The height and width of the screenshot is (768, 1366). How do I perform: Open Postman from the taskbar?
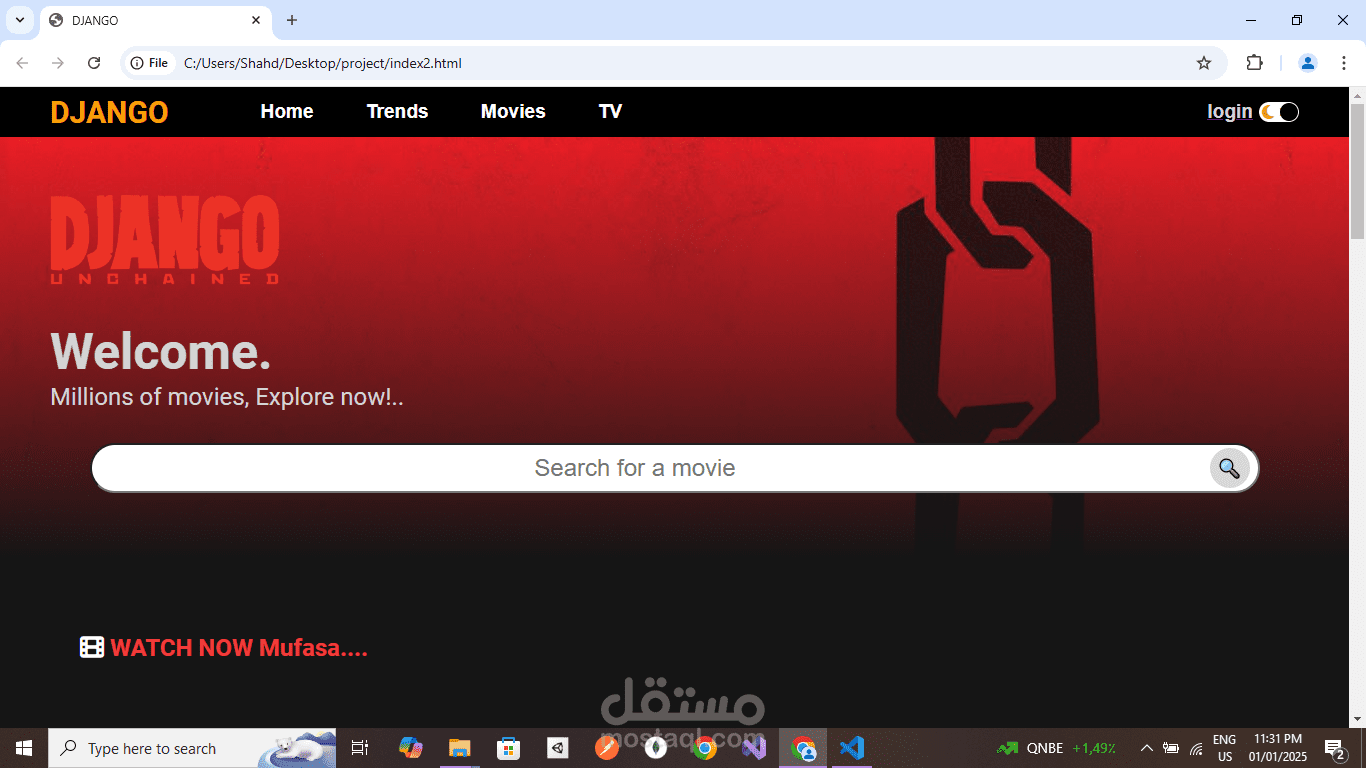tap(607, 748)
